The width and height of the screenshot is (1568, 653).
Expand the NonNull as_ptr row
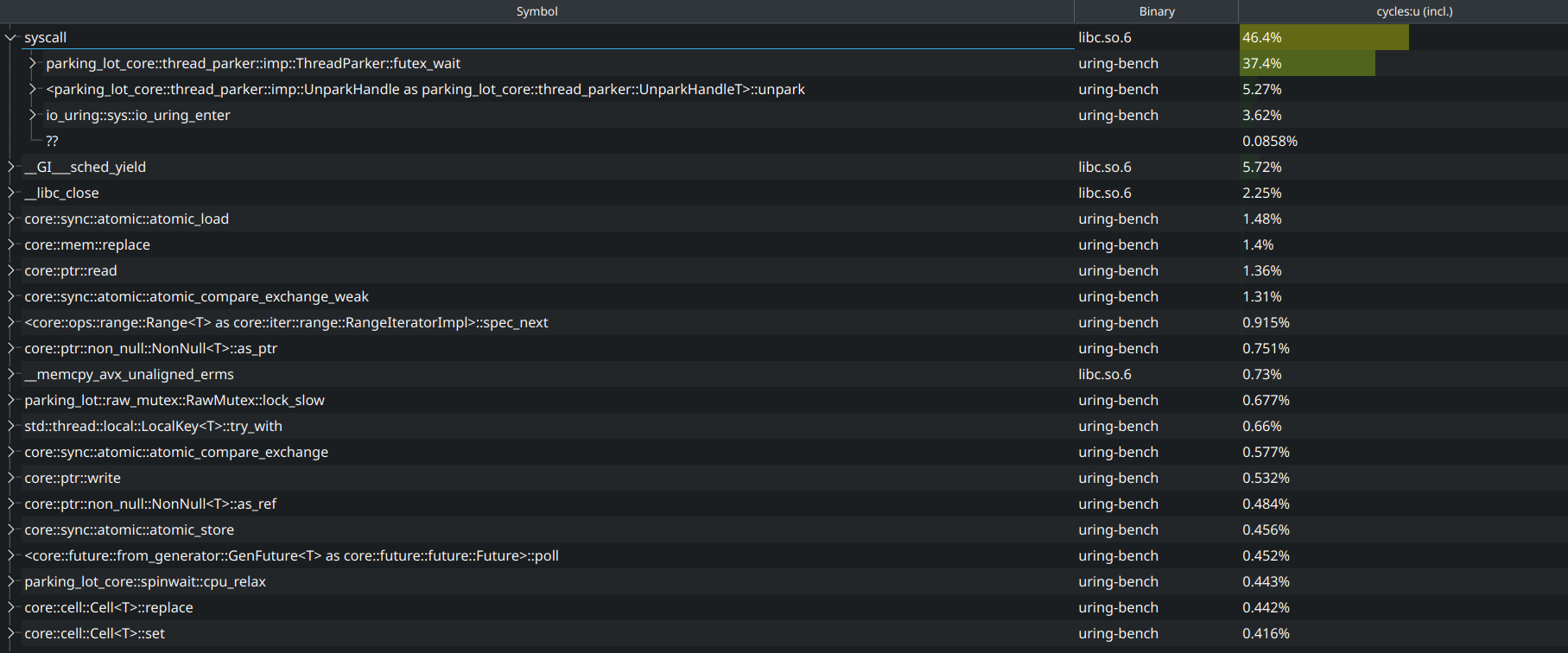pos(10,348)
